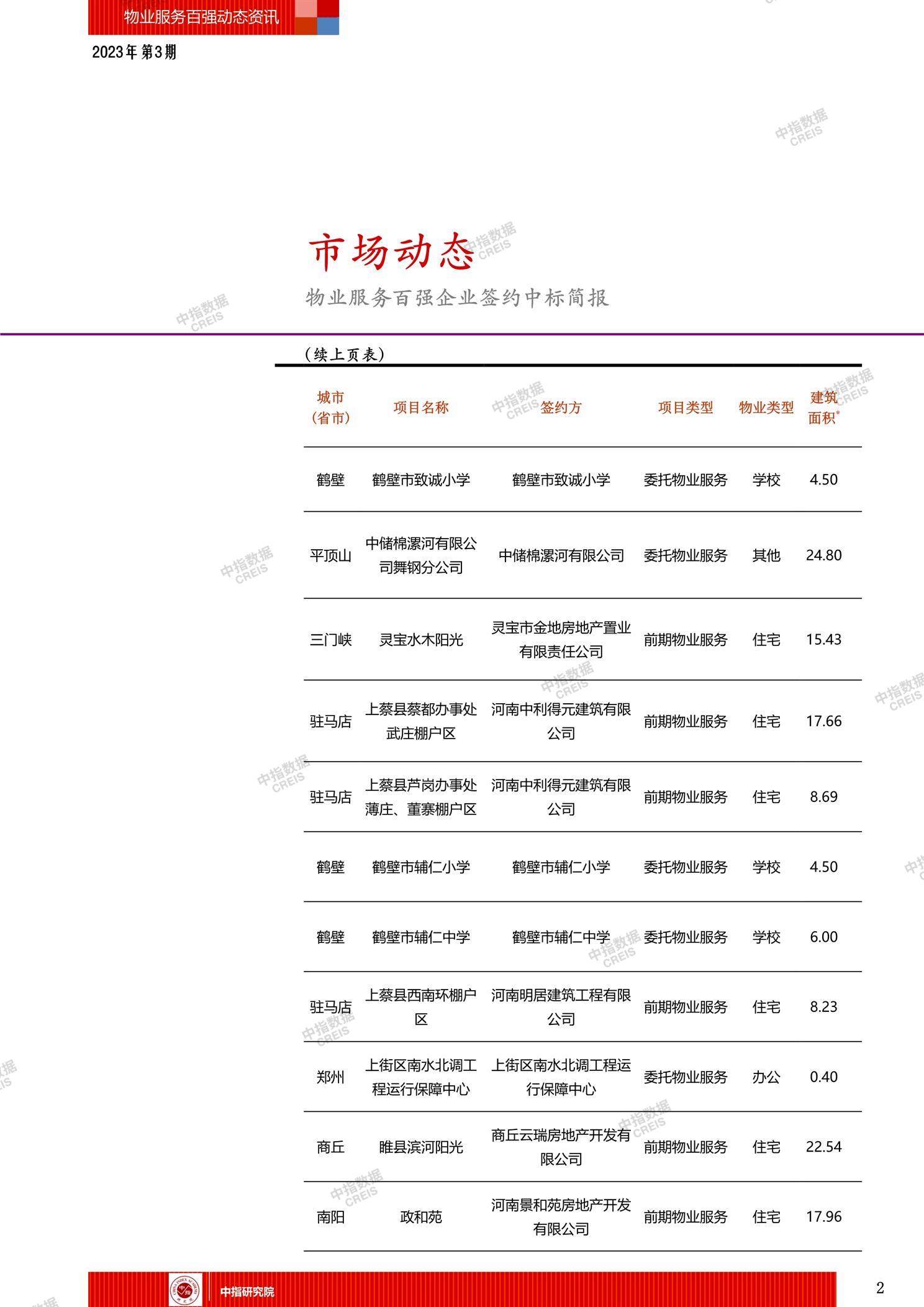Select project 上蔡县西南环棚户区
The height and width of the screenshot is (1307, 924).
pos(421,1007)
